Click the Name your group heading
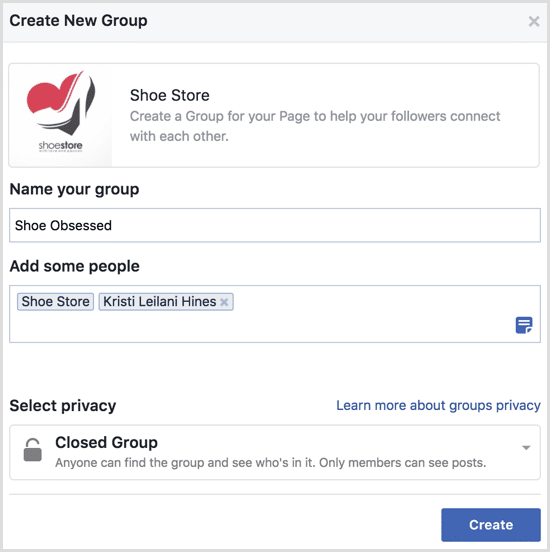The height and width of the screenshot is (552, 550). pyautogui.click(x=74, y=189)
